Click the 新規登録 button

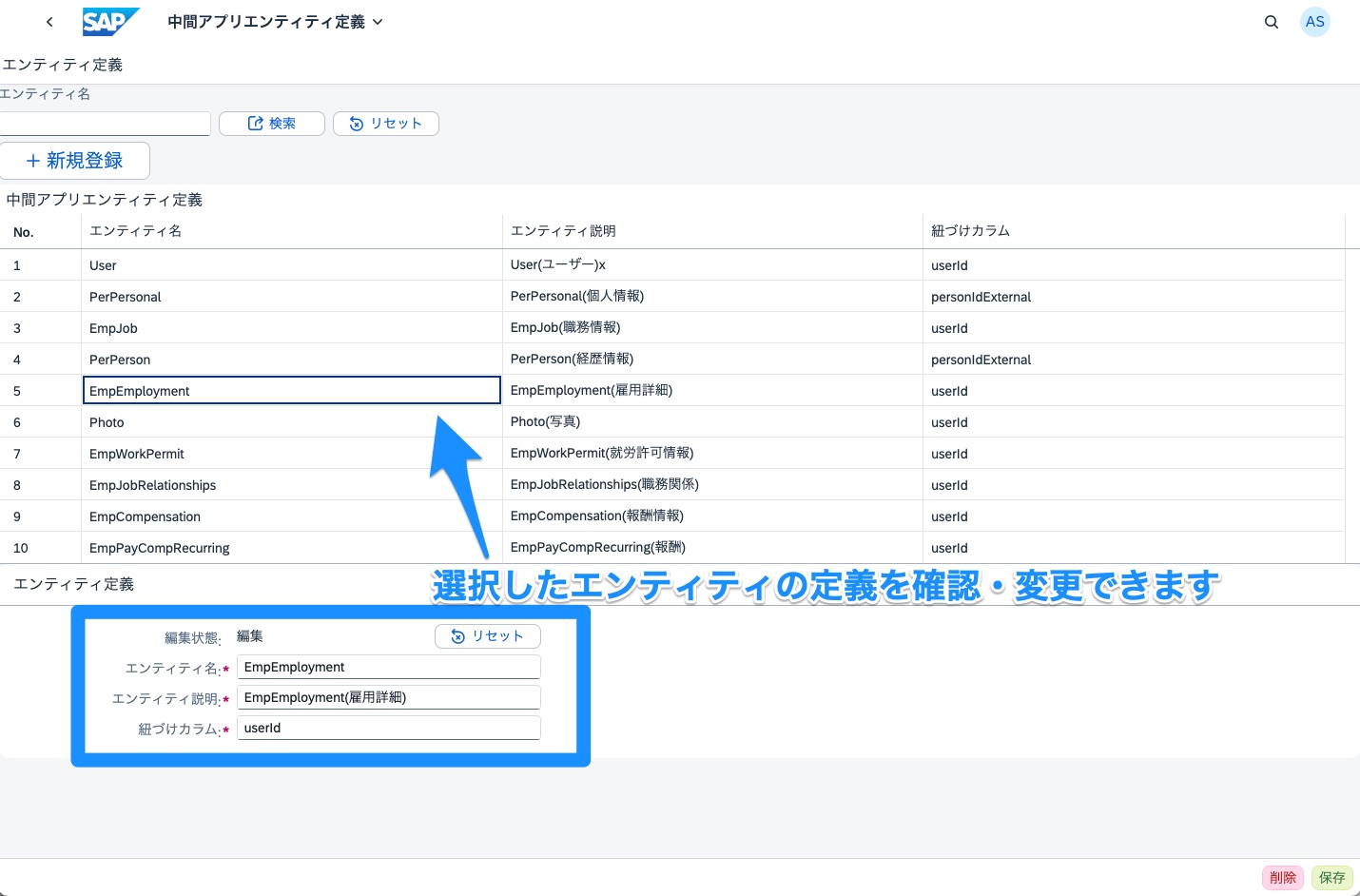[75, 161]
